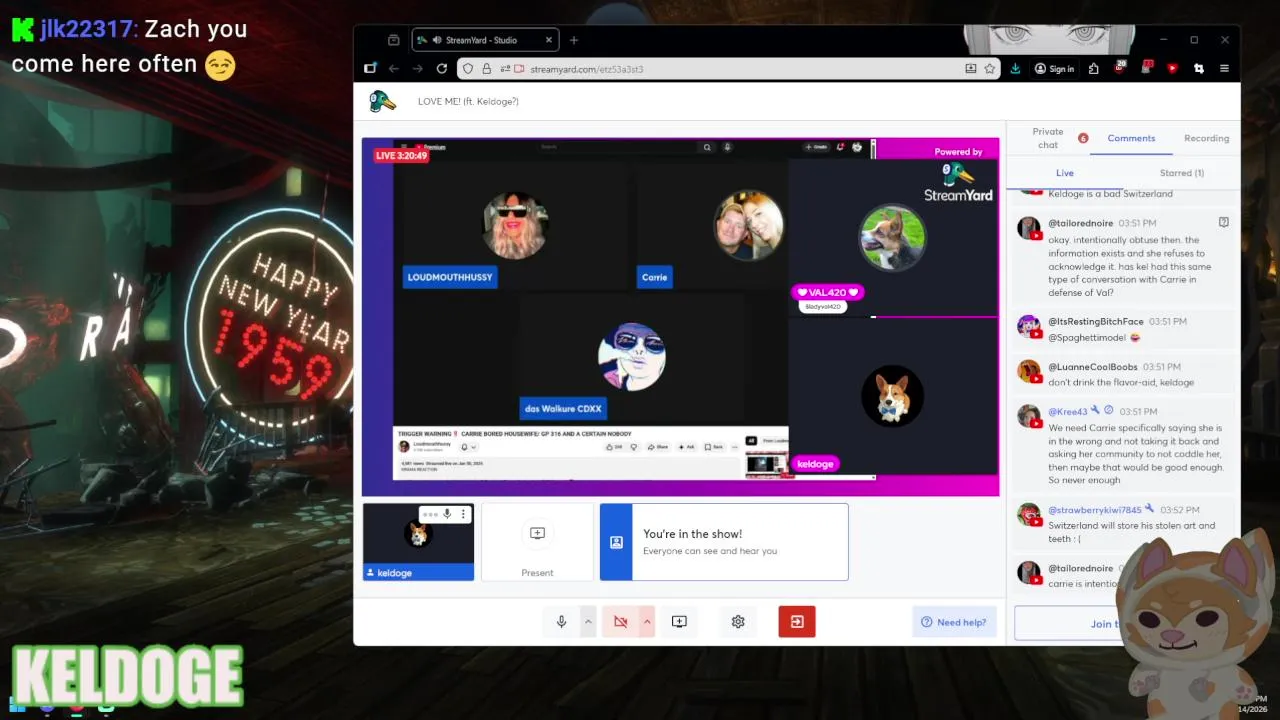Open browser downloads panel
The image size is (1280, 720).
point(1016,69)
